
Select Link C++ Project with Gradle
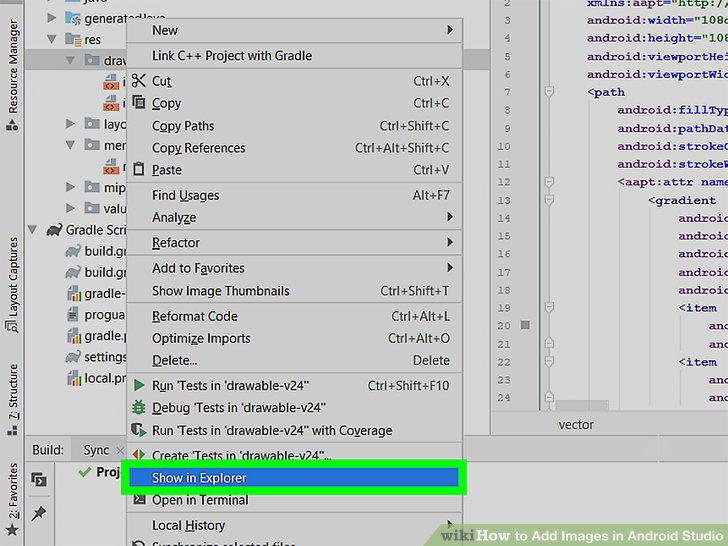pos(293,56)
